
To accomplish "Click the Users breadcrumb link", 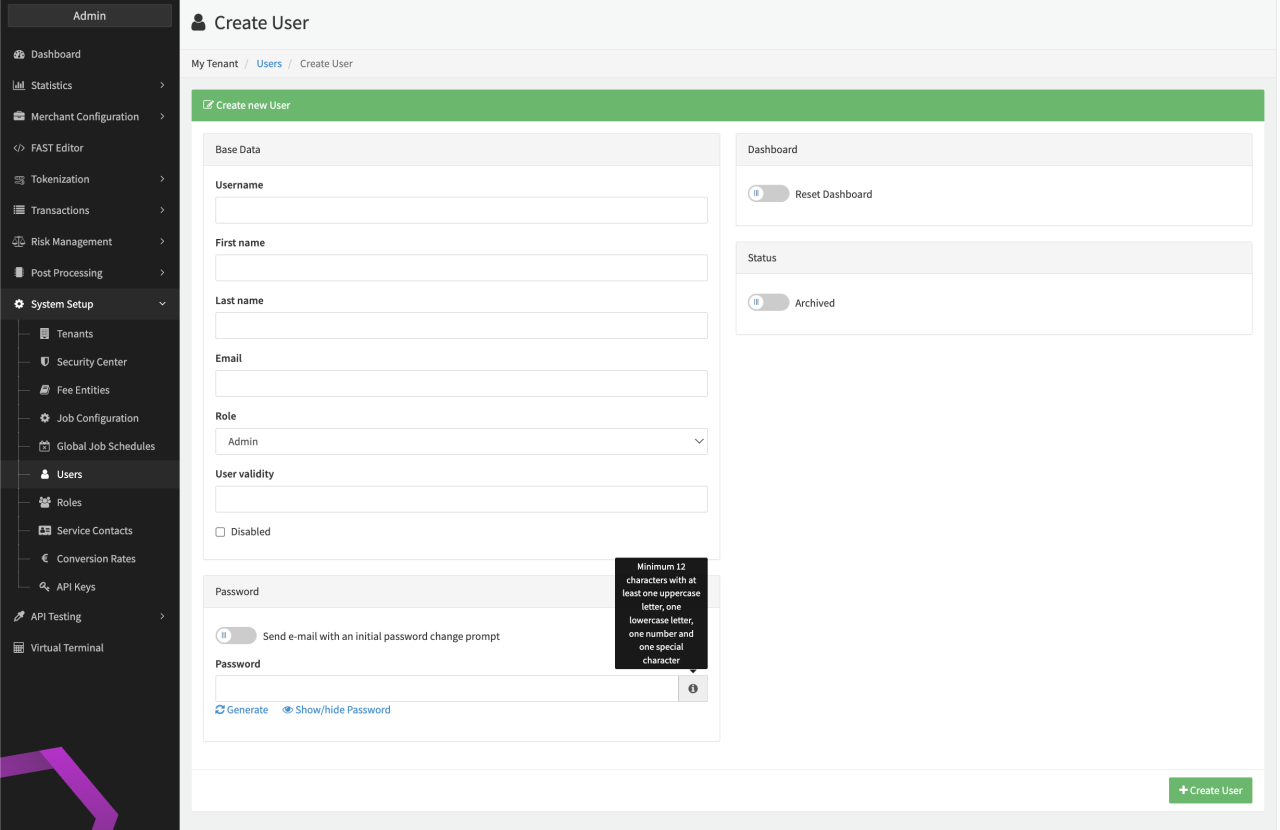I will coord(269,64).
